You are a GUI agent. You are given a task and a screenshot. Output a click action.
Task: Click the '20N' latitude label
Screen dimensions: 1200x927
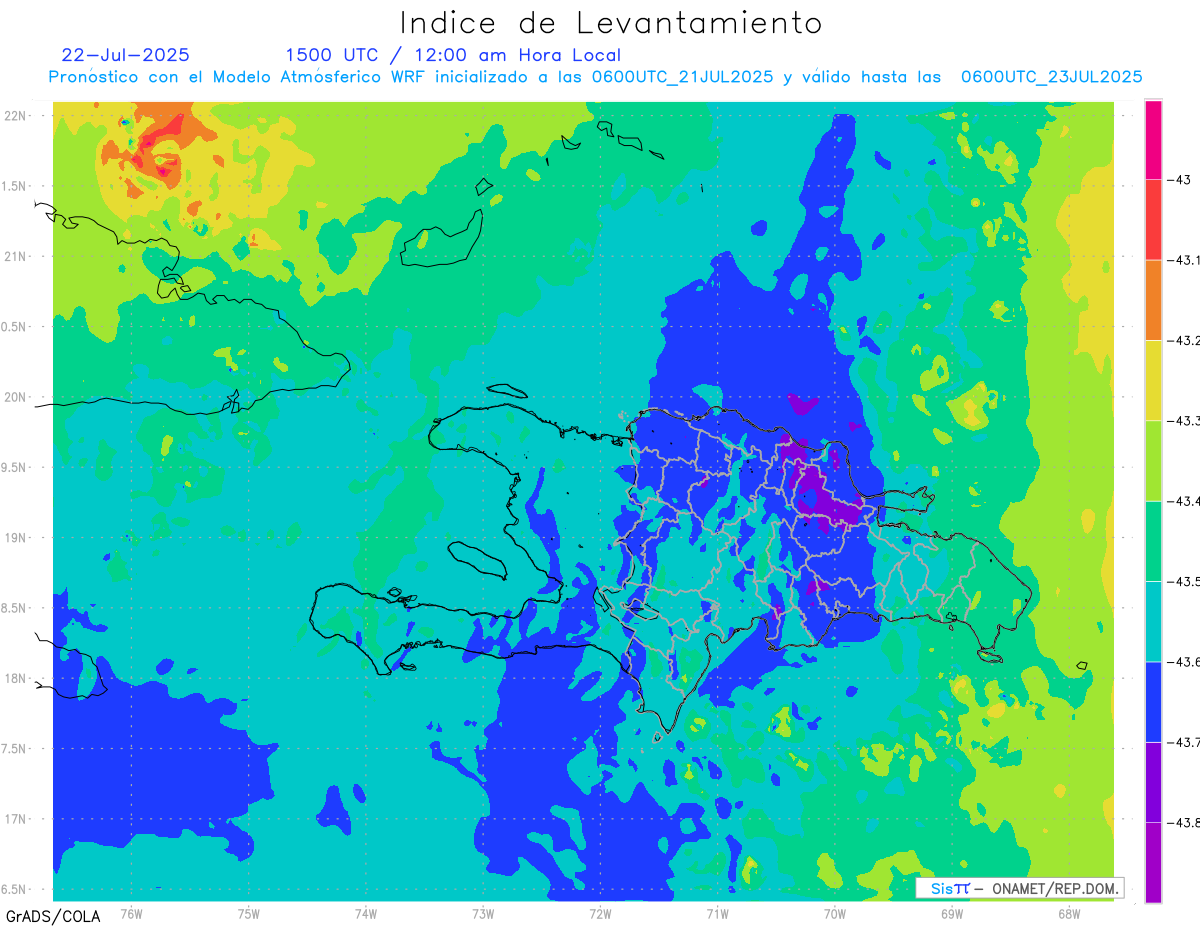[17, 397]
